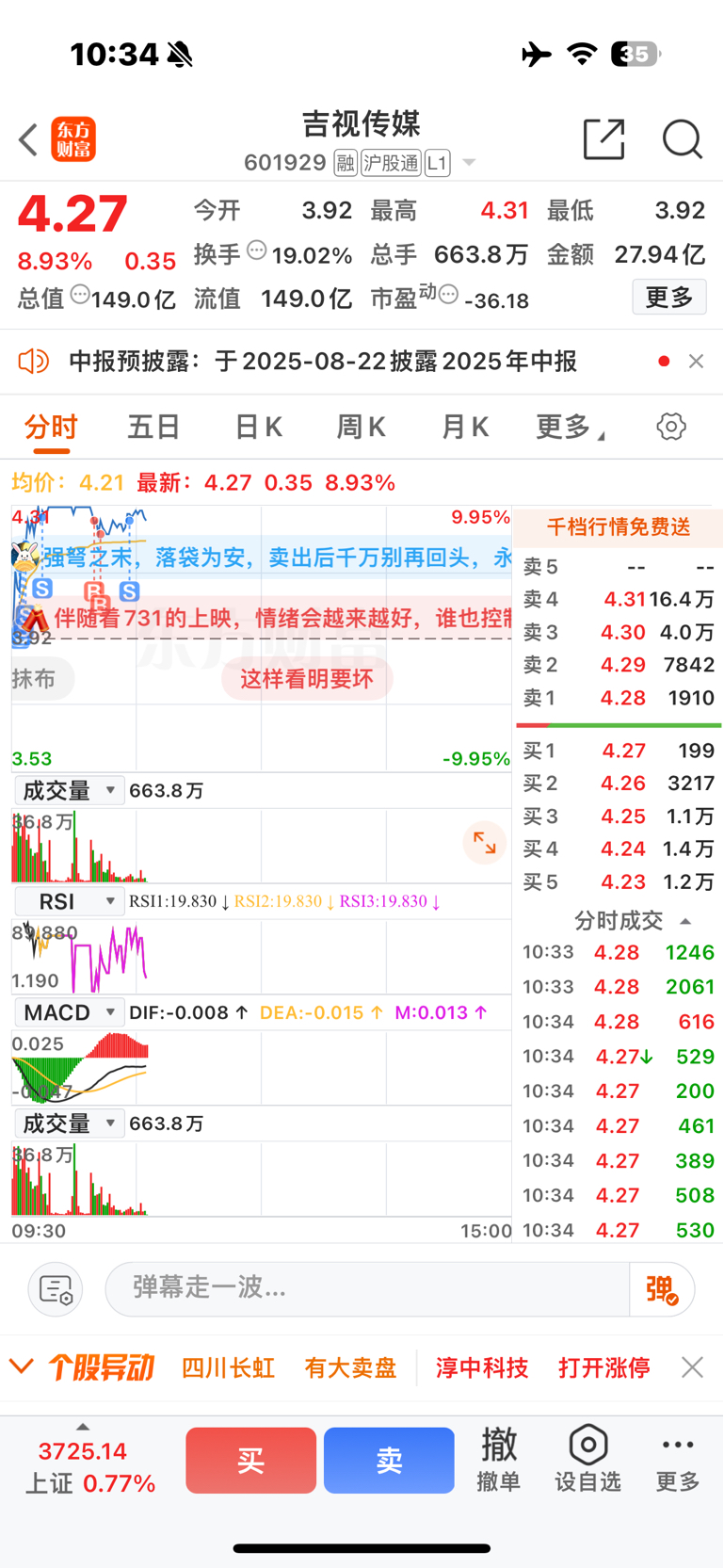Tap the 设自选 watchlist icon
This screenshot has width=724, height=1568.
[x=587, y=1458]
